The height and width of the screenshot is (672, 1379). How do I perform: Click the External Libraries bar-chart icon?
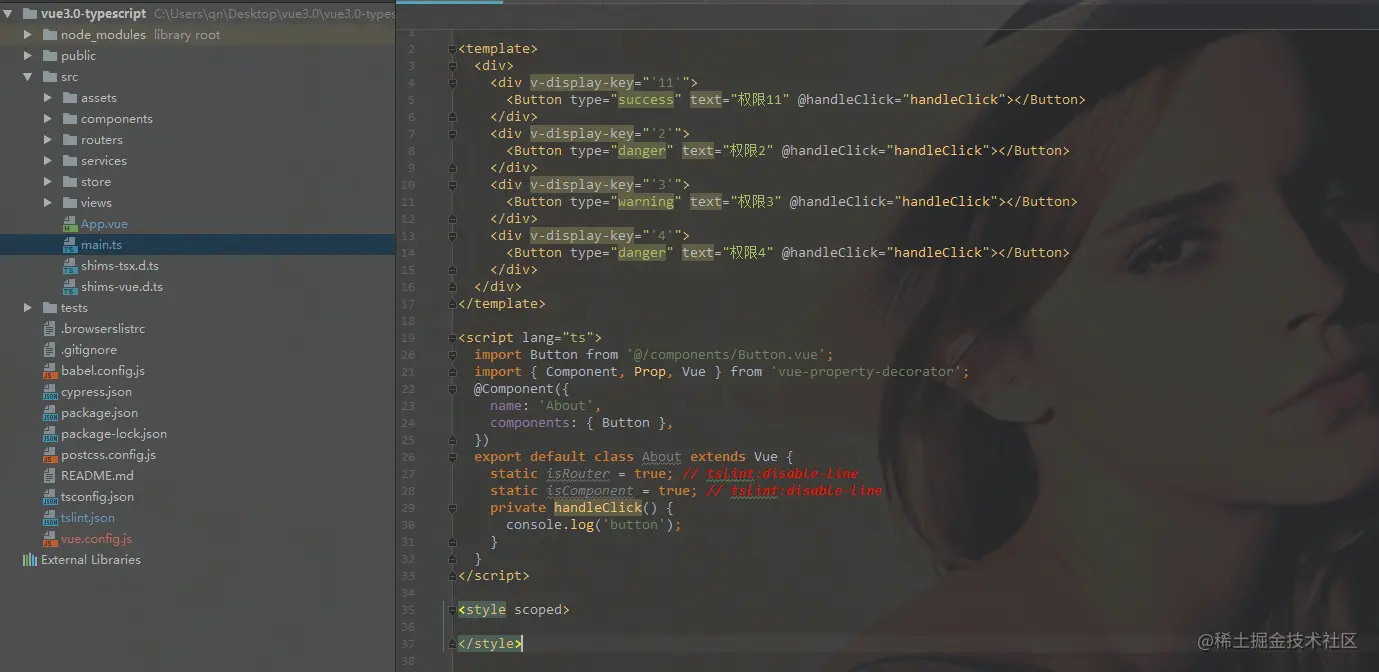(x=30, y=560)
